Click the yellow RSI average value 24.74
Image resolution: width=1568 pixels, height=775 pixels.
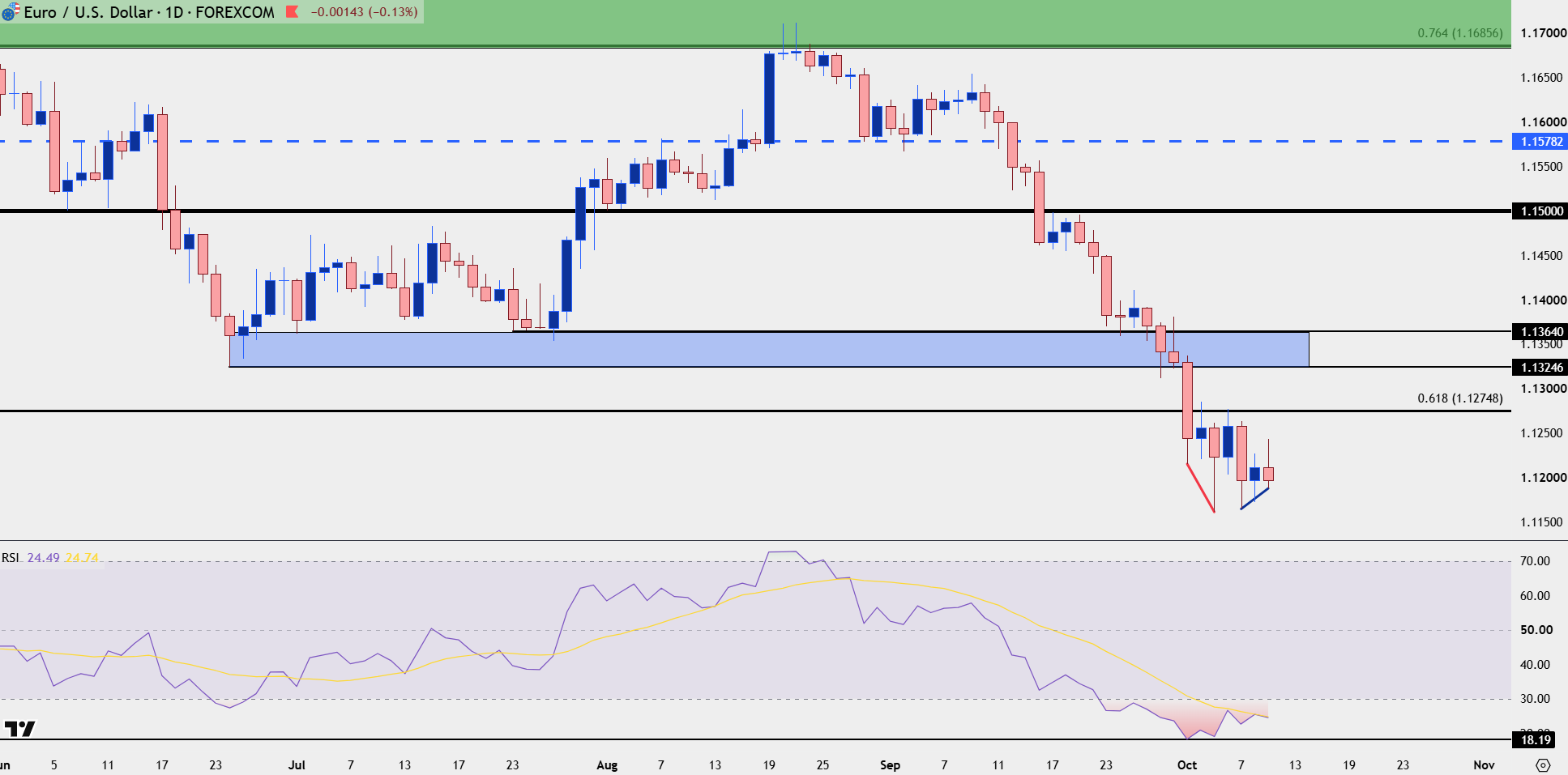82,558
